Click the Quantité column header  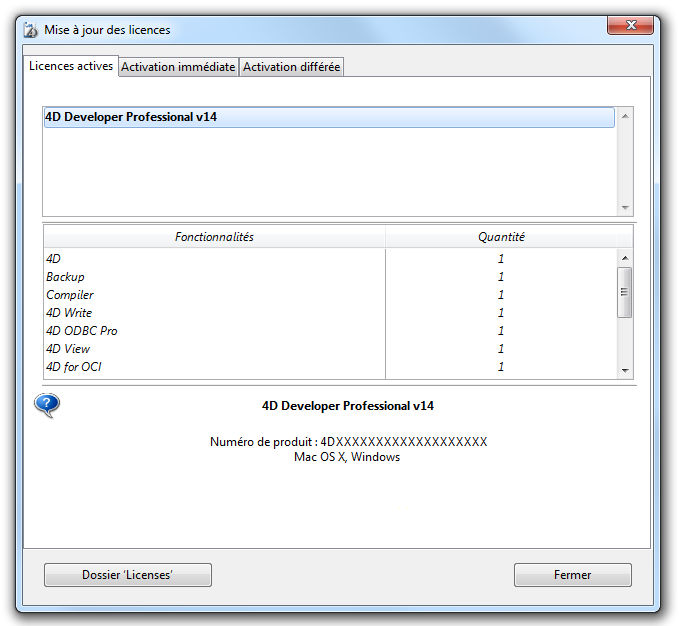click(x=501, y=237)
